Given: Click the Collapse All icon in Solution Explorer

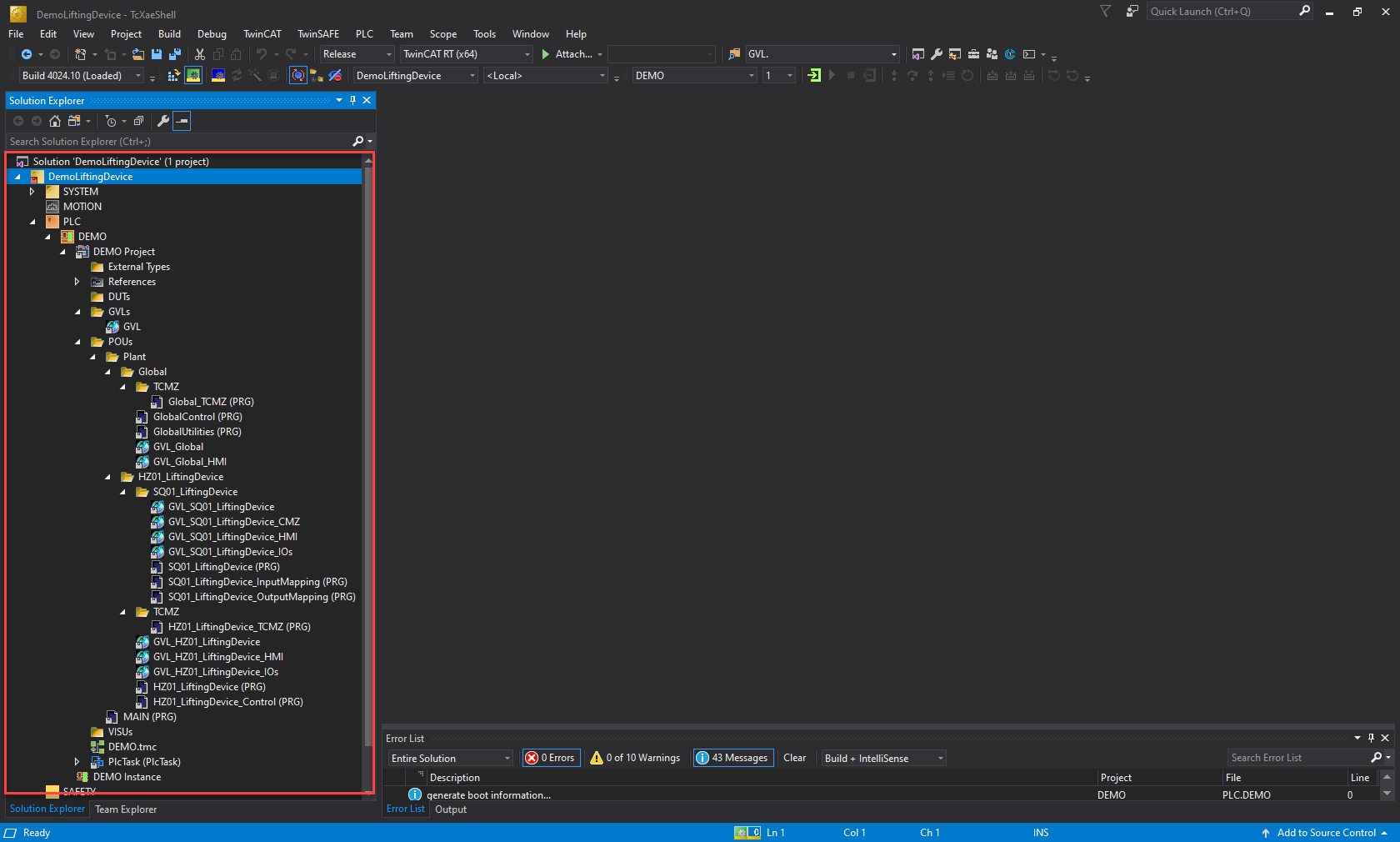Looking at the screenshot, I should pos(138,121).
